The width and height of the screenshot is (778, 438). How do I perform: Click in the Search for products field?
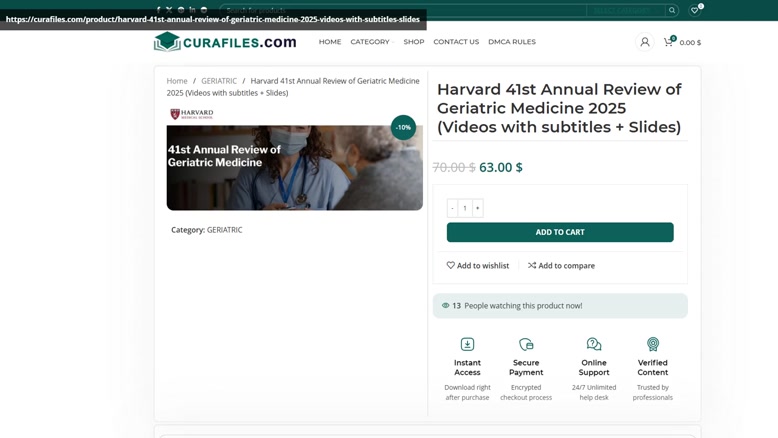pyautogui.click(x=403, y=10)
